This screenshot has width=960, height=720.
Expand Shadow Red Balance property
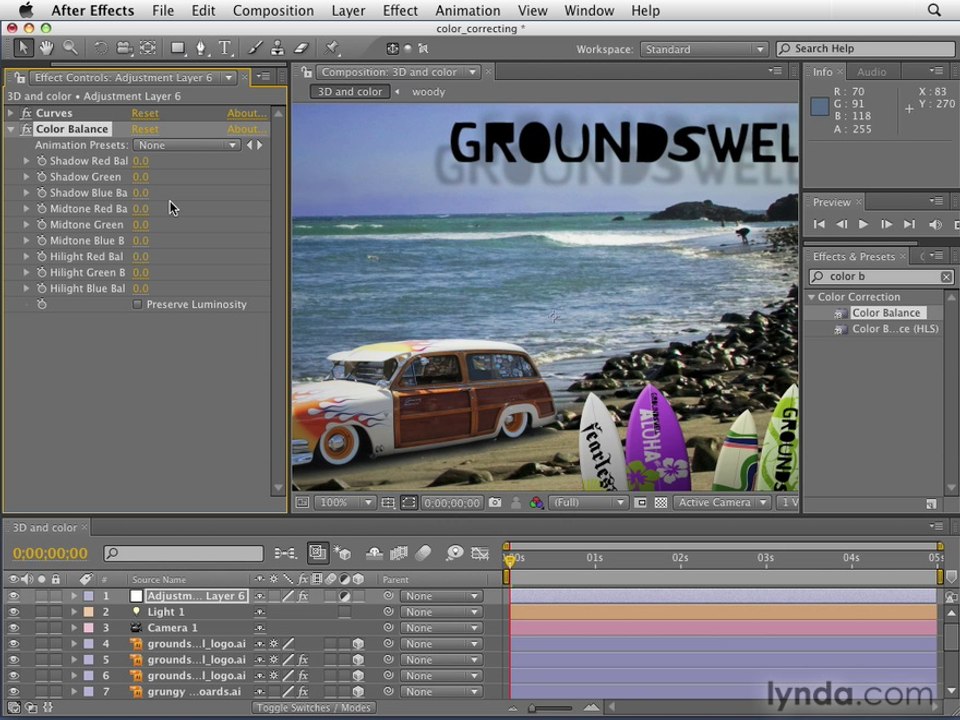(x=26, y=161)
